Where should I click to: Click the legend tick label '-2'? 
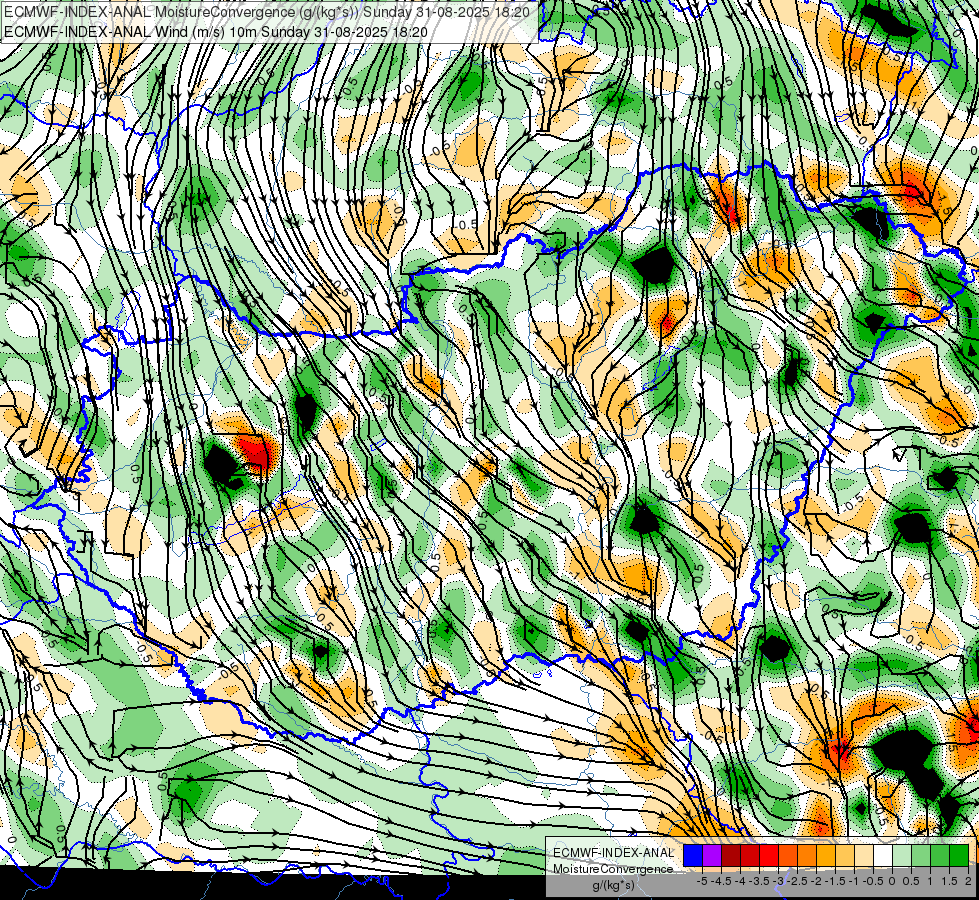pyautogui.click(x=816, y=881)
